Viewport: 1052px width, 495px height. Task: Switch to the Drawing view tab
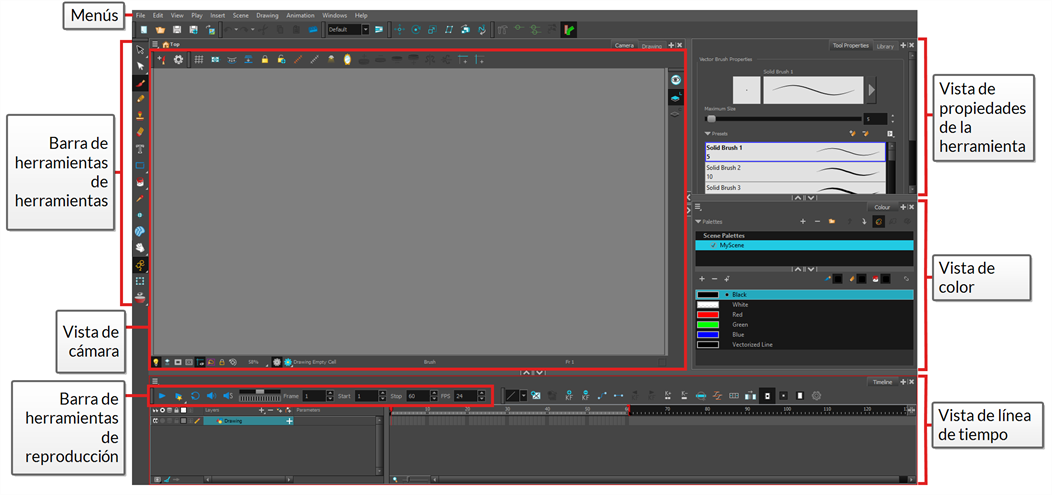651,46
